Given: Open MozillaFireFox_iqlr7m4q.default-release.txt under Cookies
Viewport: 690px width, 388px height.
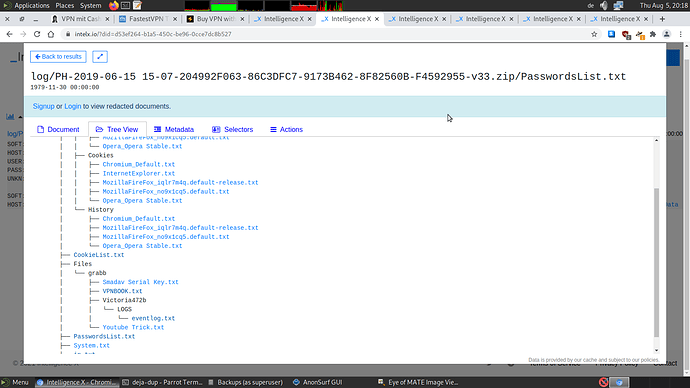Looking at the screenshot, I should coord(180,183).
